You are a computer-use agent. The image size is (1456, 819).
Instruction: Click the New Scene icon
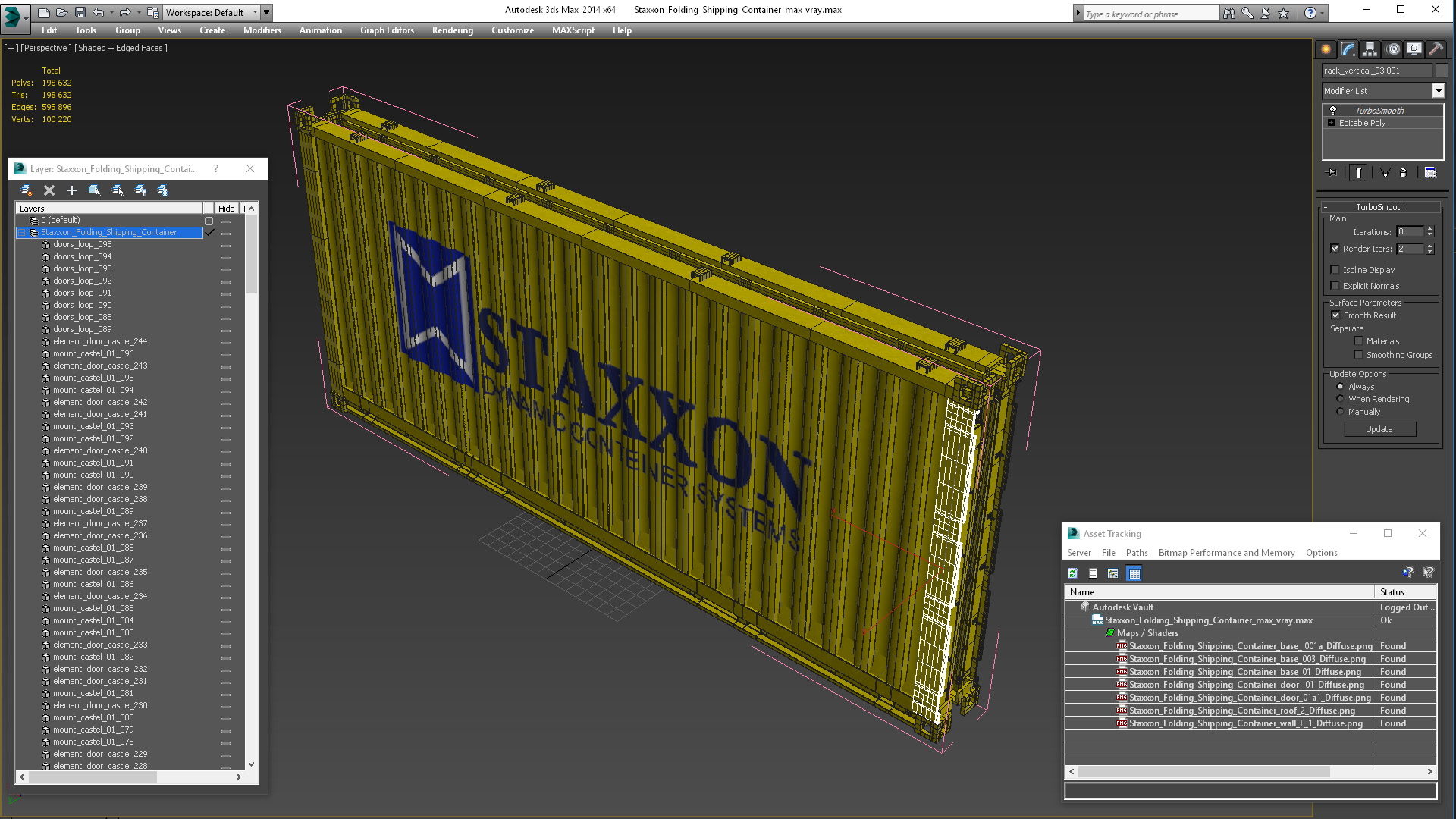click(43, 12)
